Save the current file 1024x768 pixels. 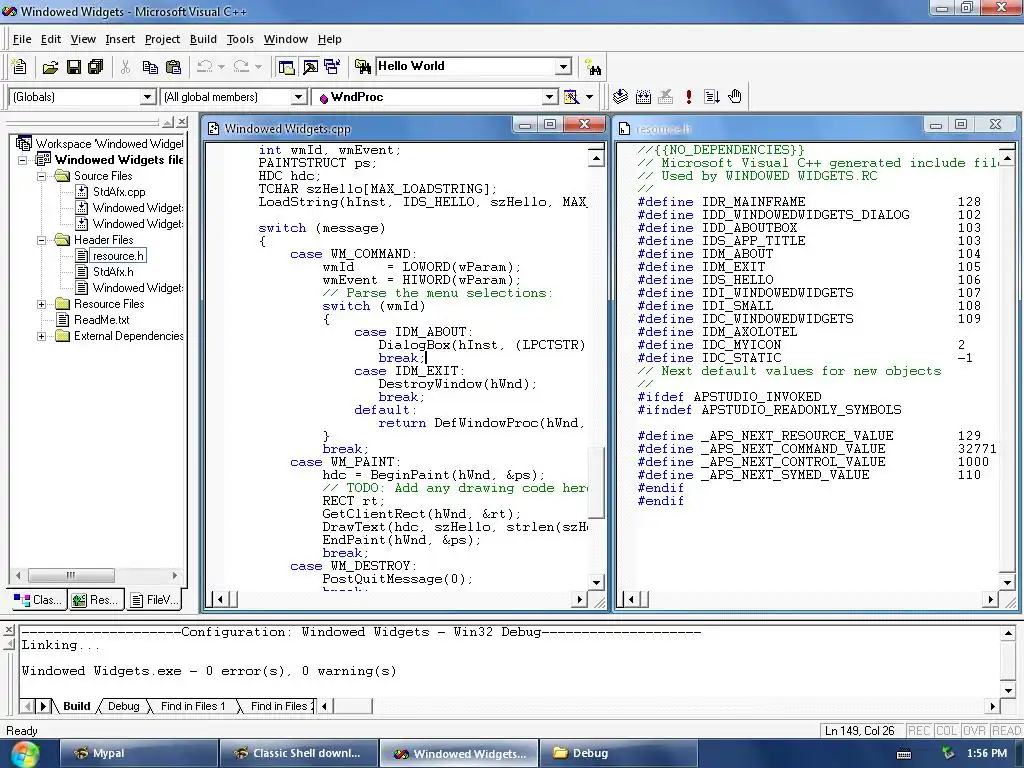[74, 67]
